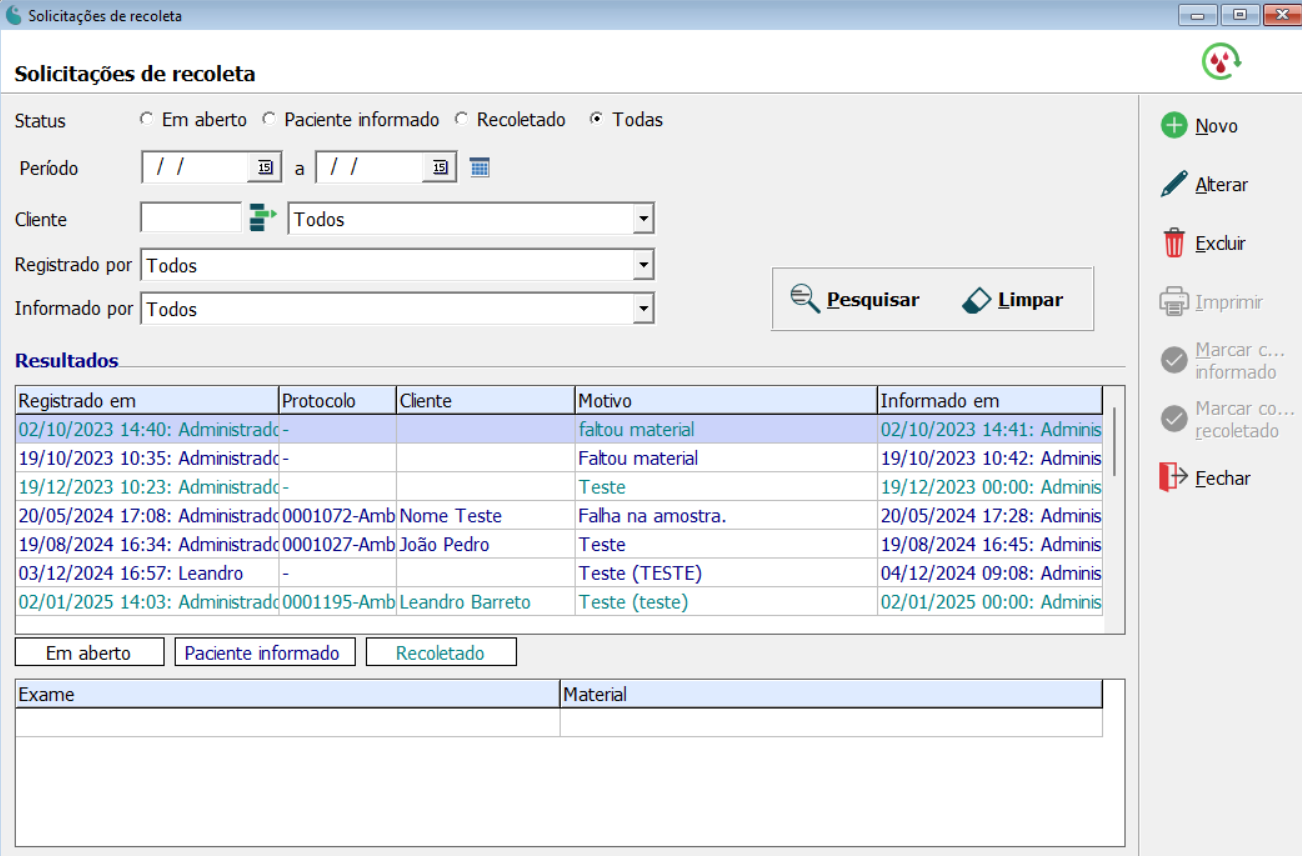Select the row registered 20/05/2024 17:08
This screenshot has width=1302, height=856.
[559, 516]
